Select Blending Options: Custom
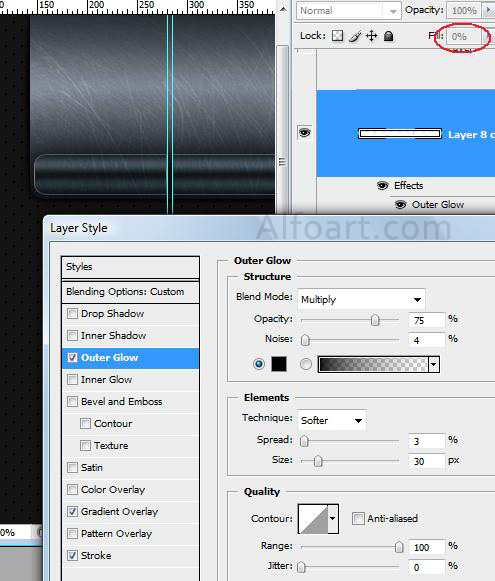The width and height of the screenshot is (495, 581). [130, 292]
